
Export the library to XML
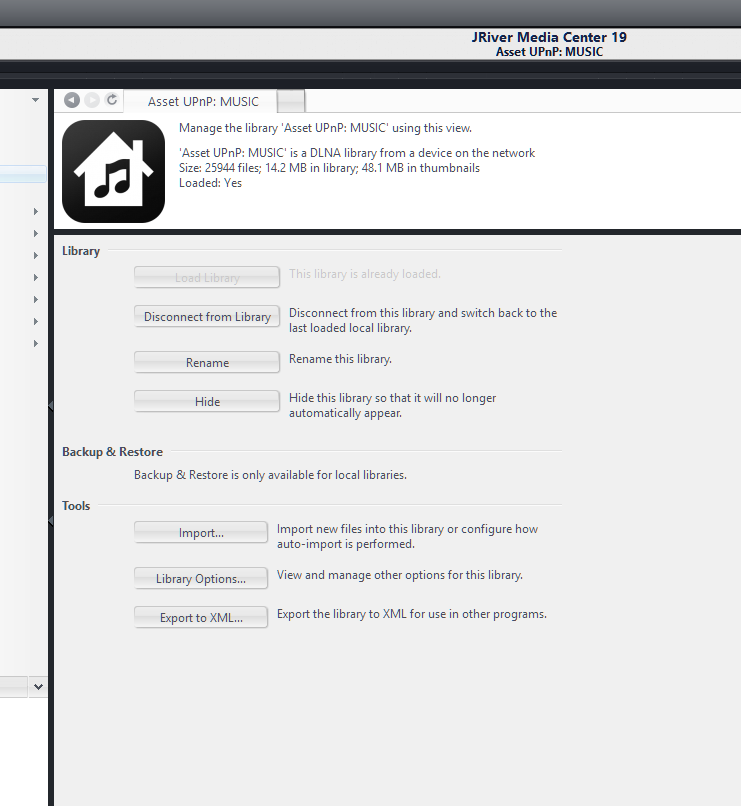click(201, 618)
